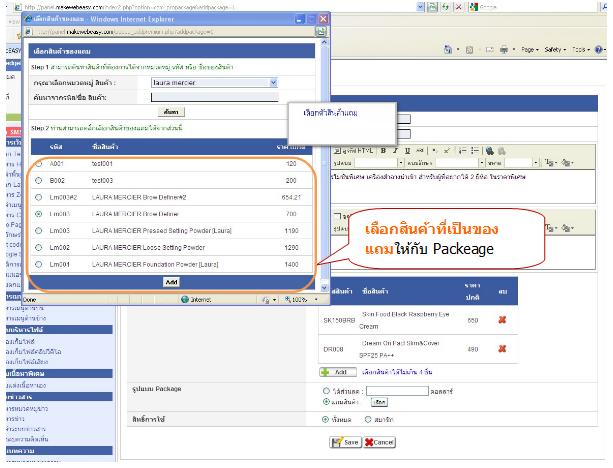This screenshot has height=468, width=613.
Task: Select the Lm003 Pressed Setting Powder radio
Action: point(38,231)
